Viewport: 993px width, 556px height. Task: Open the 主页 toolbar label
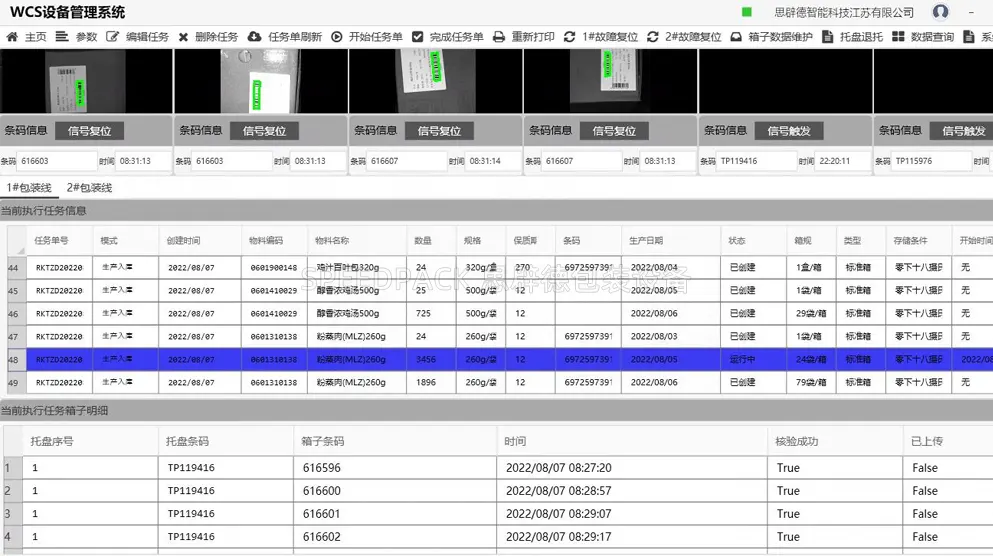(x=35, y=37)
